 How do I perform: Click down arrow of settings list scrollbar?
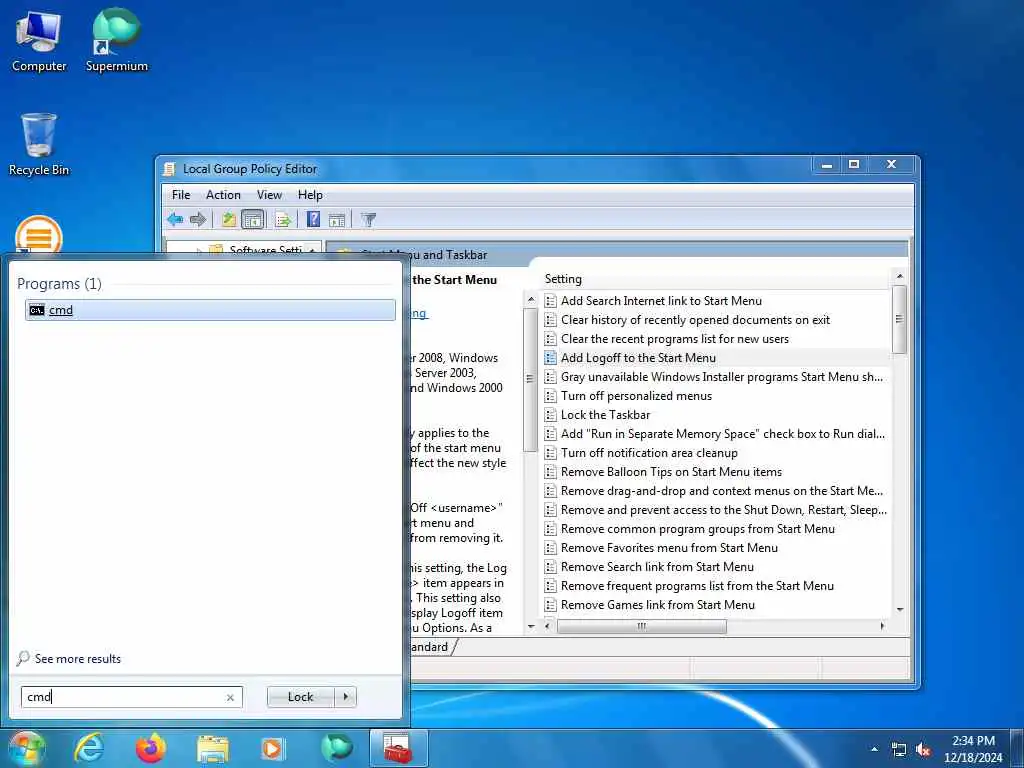(899, 609)
